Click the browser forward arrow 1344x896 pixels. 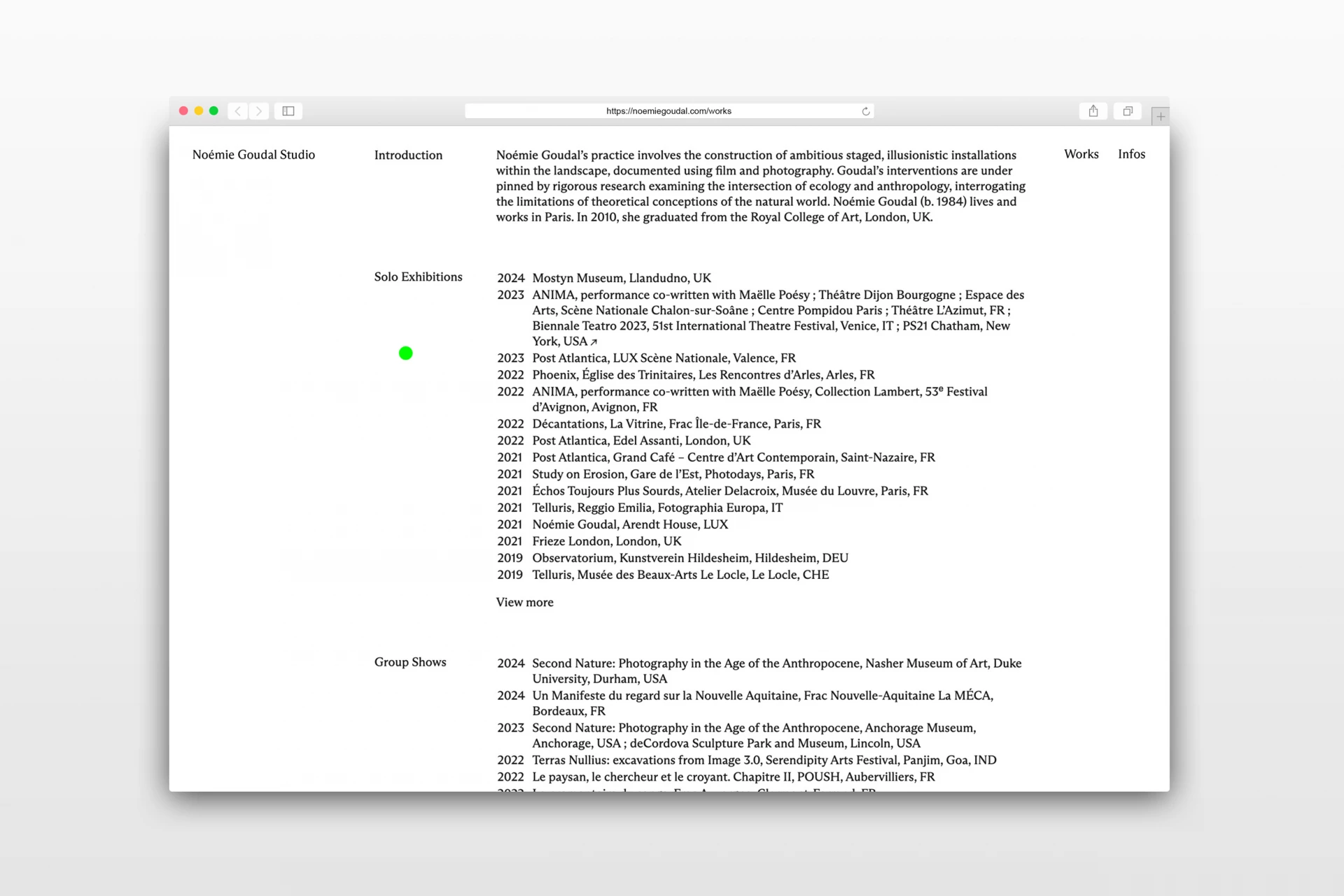(x=259, y=111)
